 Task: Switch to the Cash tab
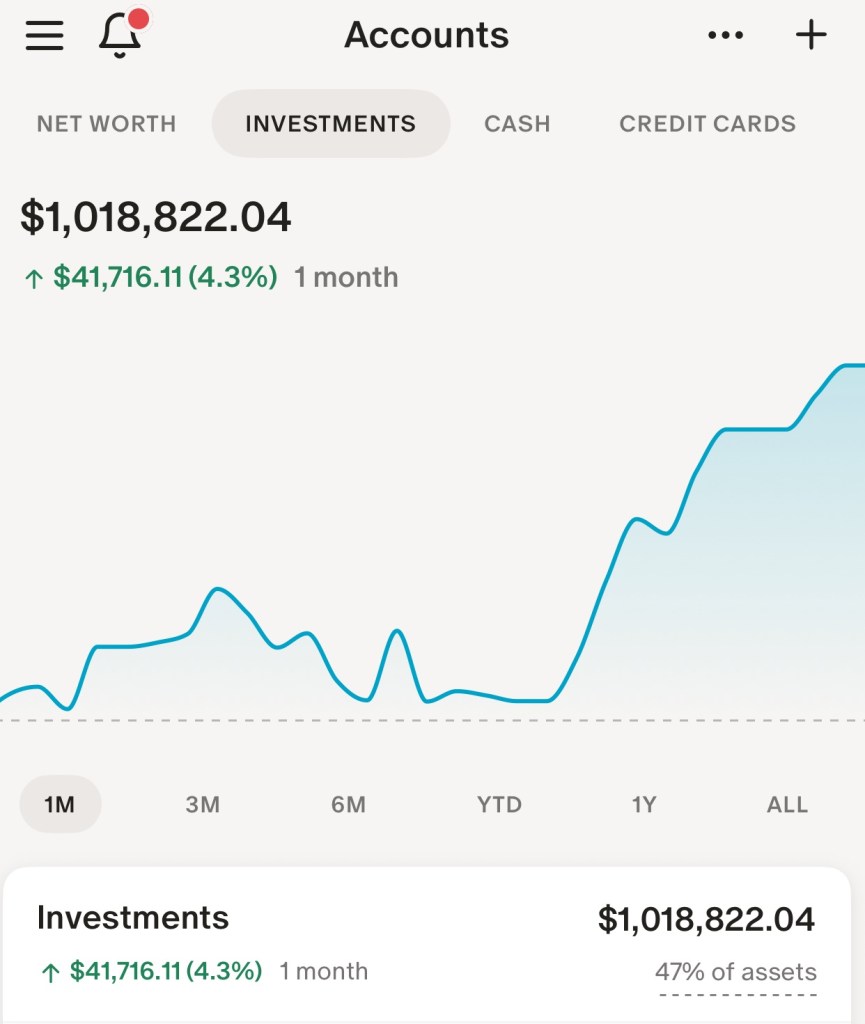(x=517, y=124)
